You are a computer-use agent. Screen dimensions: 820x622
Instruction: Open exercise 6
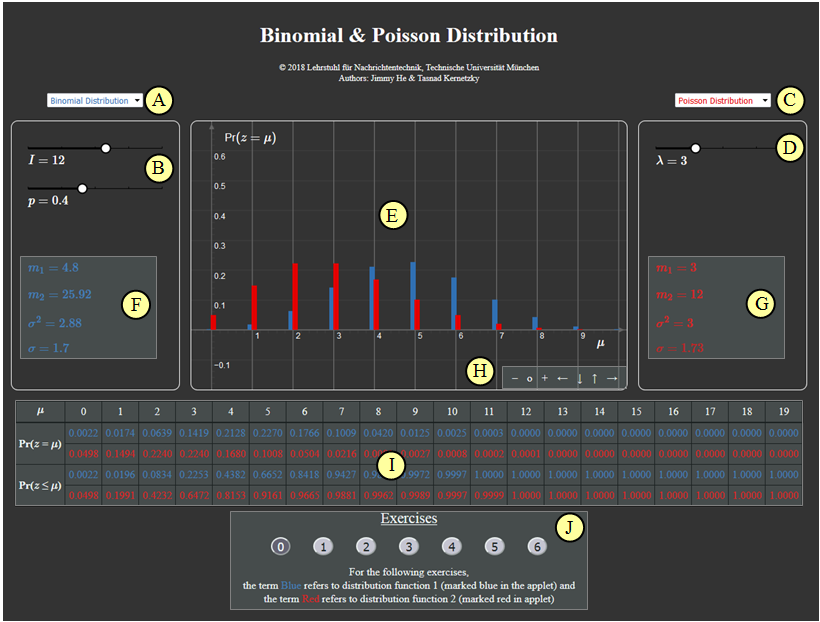pos(537,546)
